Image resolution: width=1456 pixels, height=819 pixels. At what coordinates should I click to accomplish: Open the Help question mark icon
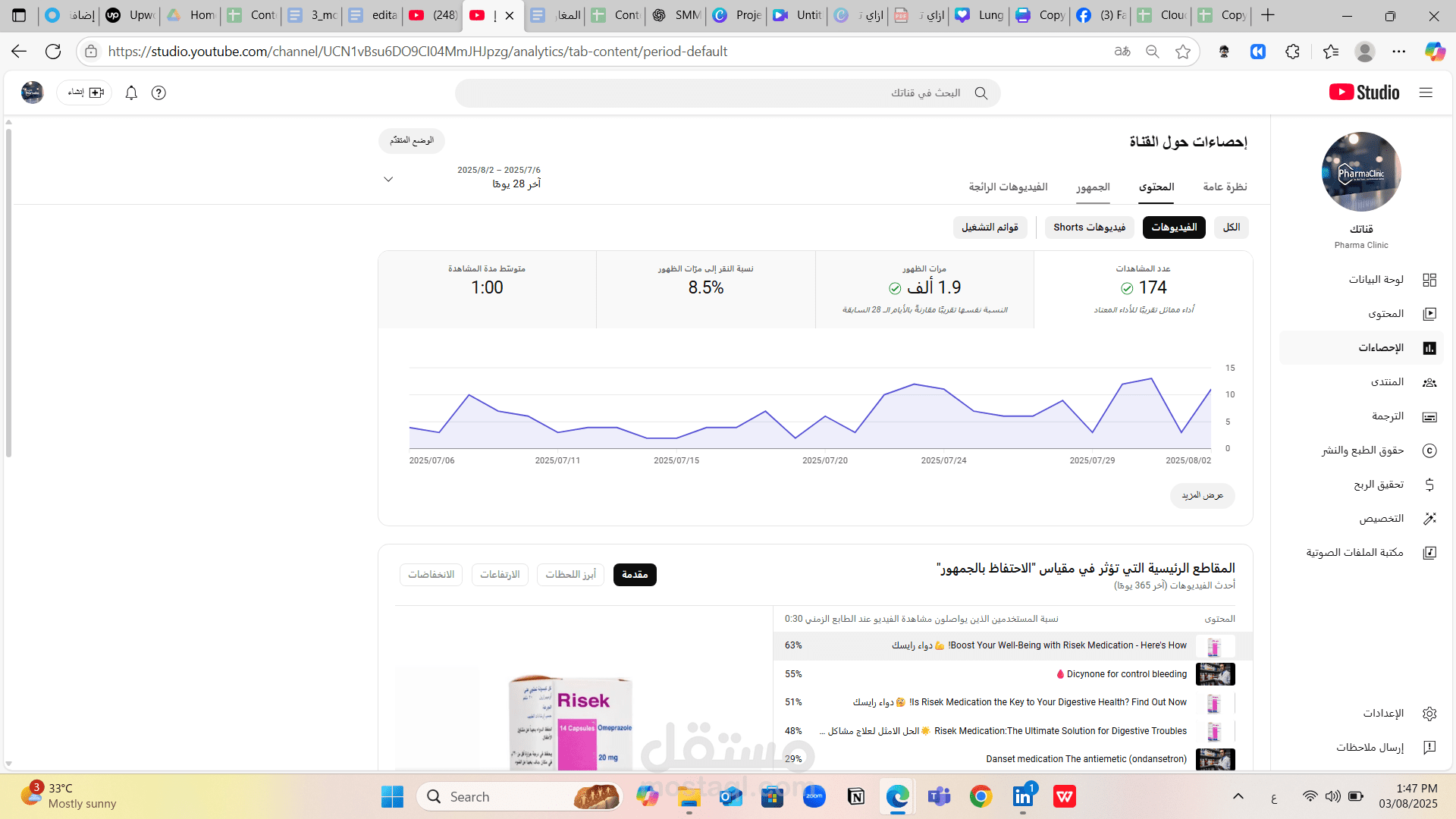[x=158, y=93]
